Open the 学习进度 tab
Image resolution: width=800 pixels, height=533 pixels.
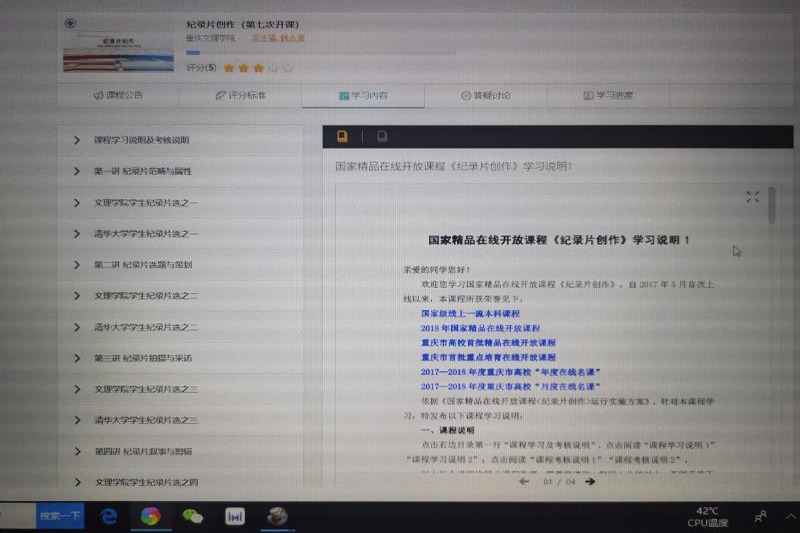[x=608, y=96]
